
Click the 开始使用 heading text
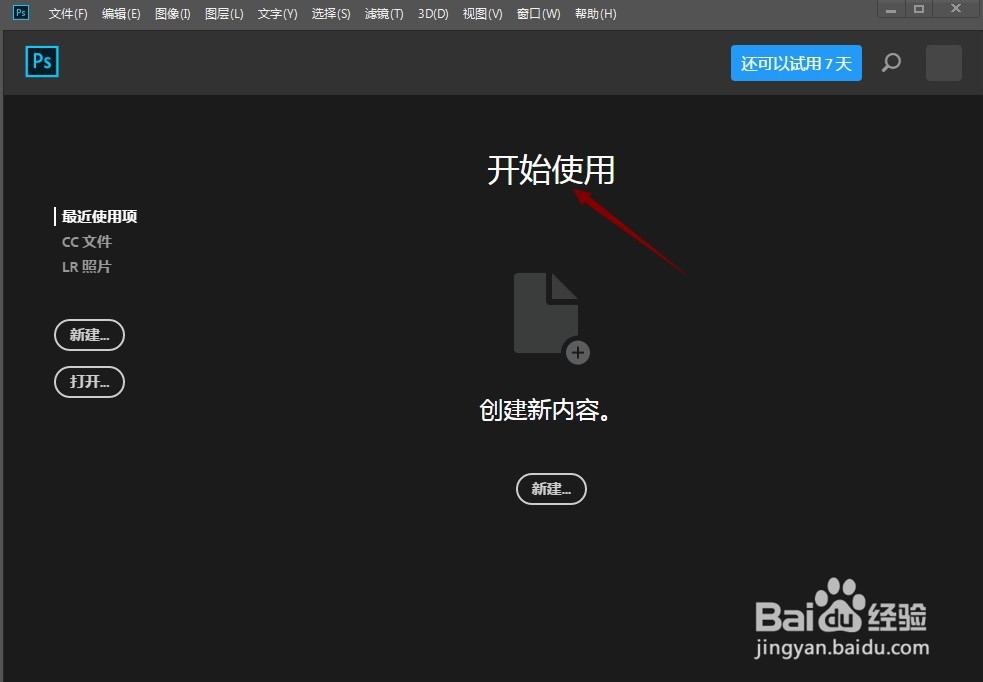click(551, 170)
